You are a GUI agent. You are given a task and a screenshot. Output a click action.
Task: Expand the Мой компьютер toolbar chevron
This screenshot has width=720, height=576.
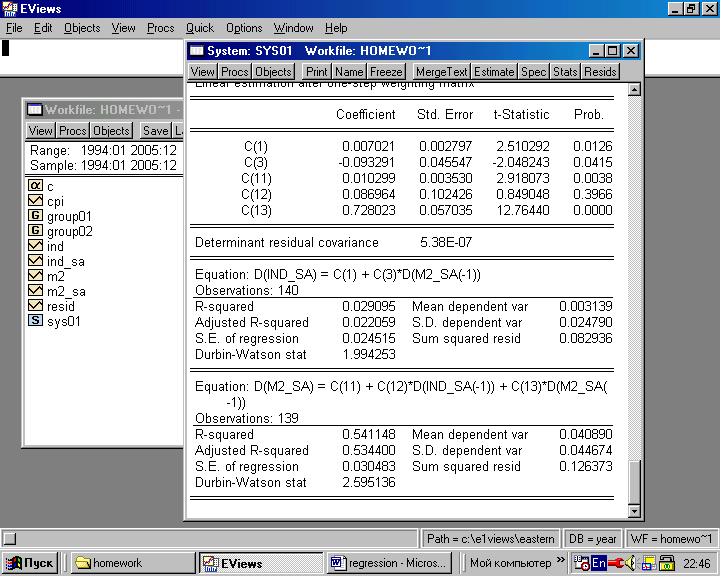(x=560, y=559)
